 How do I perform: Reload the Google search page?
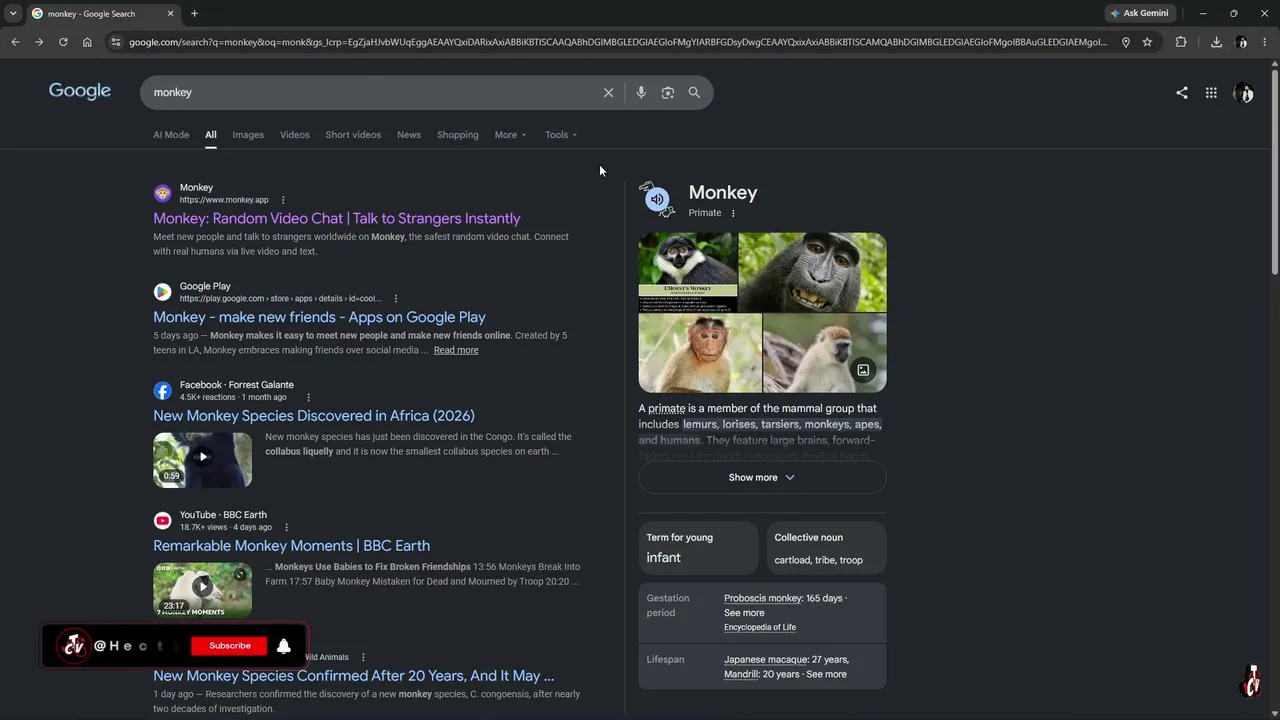point(63,42)
